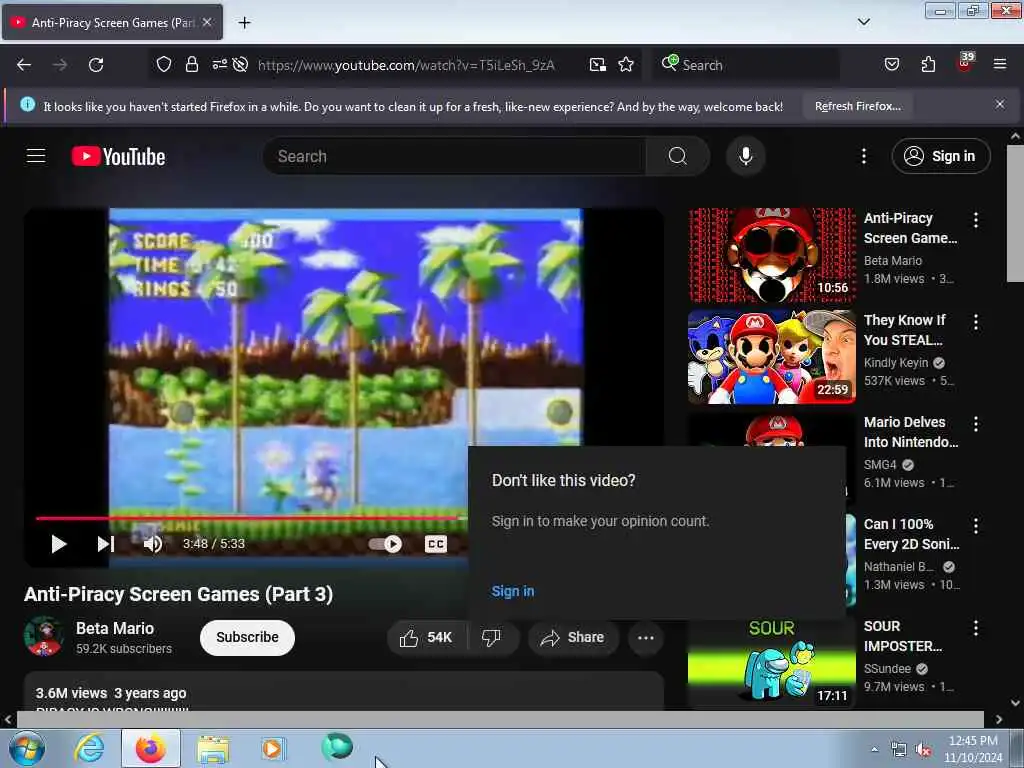Open the Pocket save icon
The height and width of the screenshot is (768, 1024).
coord(891,64)
